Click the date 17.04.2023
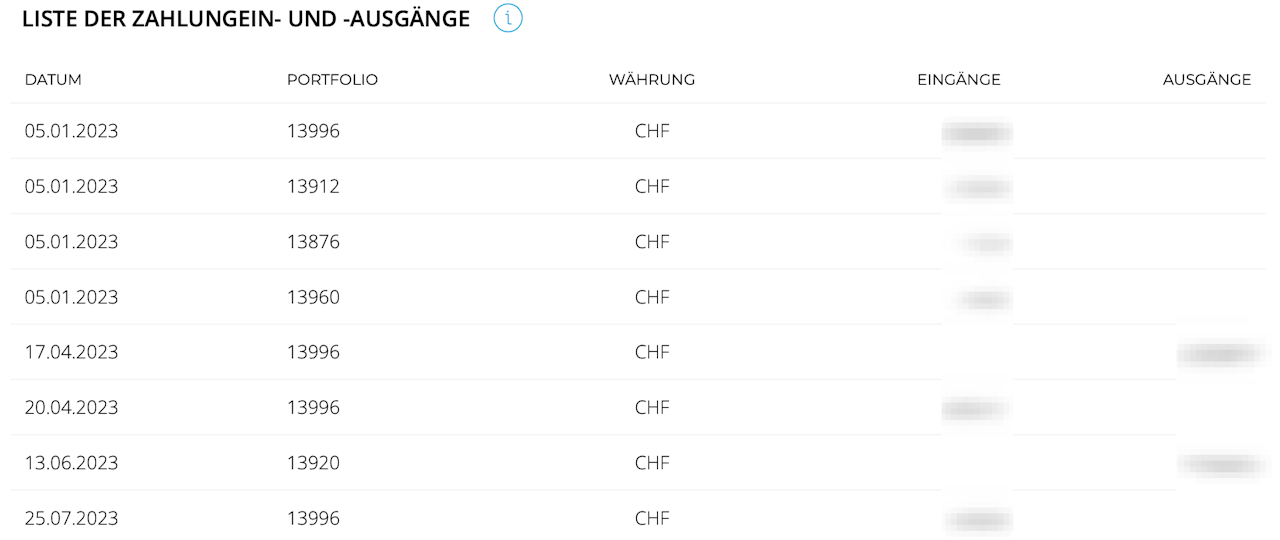 [x=71, y=352]
